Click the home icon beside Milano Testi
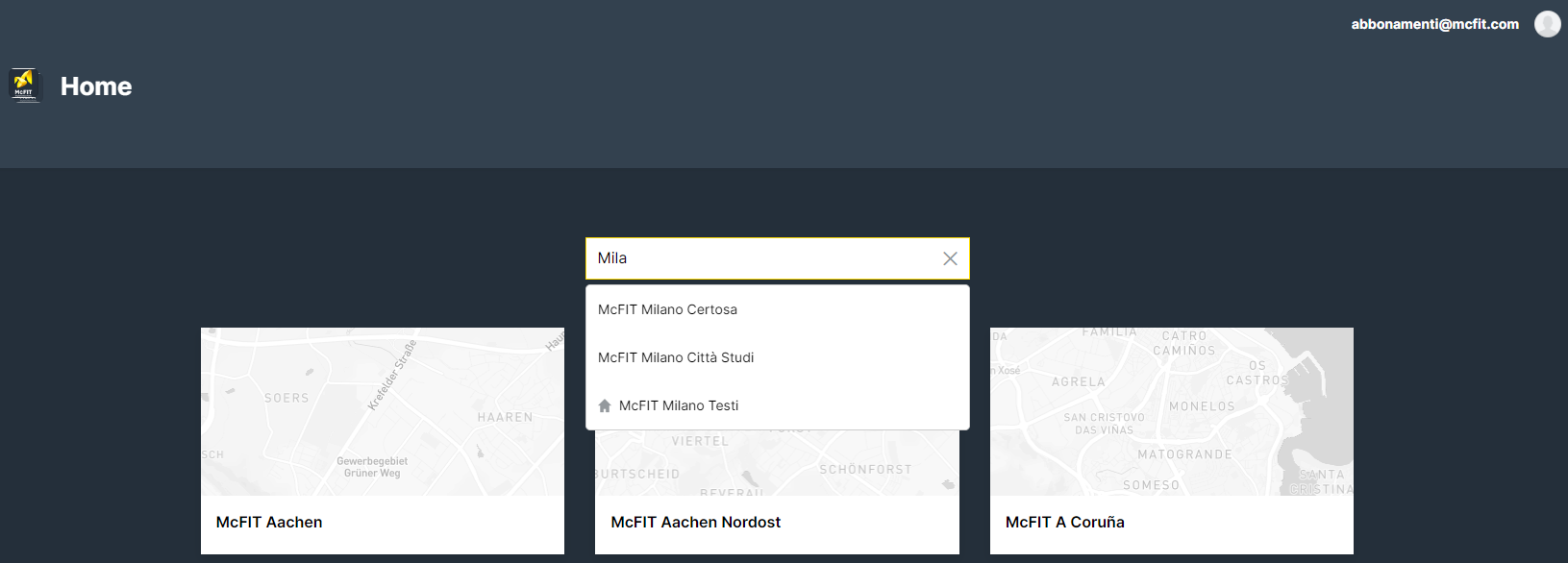 605,405
